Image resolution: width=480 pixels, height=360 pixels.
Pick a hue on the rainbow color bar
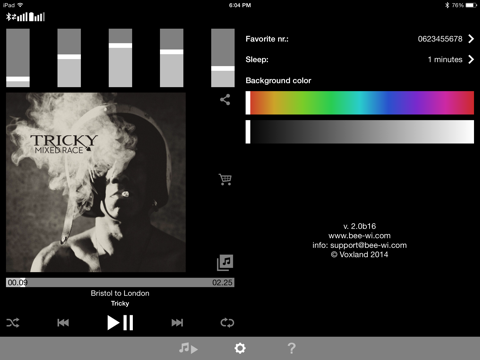click(360, 103)
